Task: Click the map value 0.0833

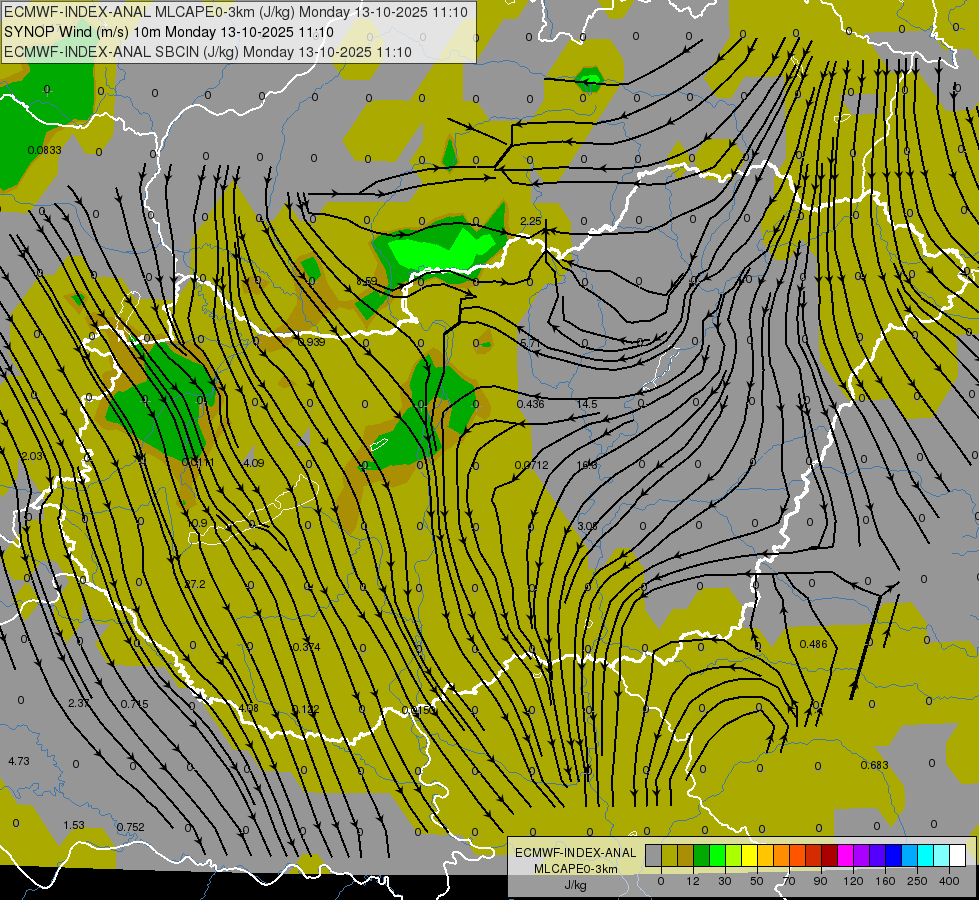Action: [44, 150]
